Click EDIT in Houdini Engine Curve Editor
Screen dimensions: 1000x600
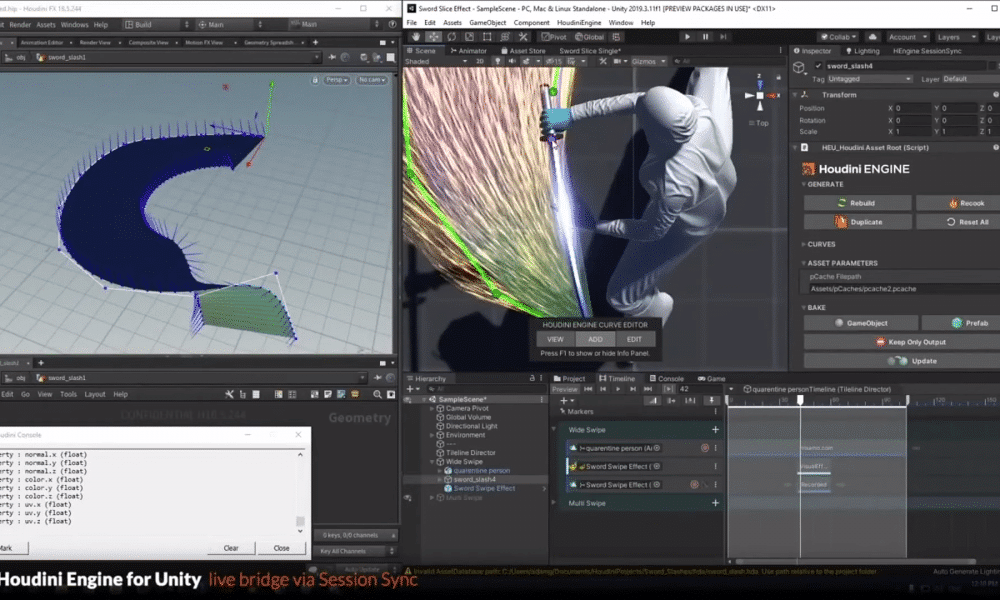[634, 339]
